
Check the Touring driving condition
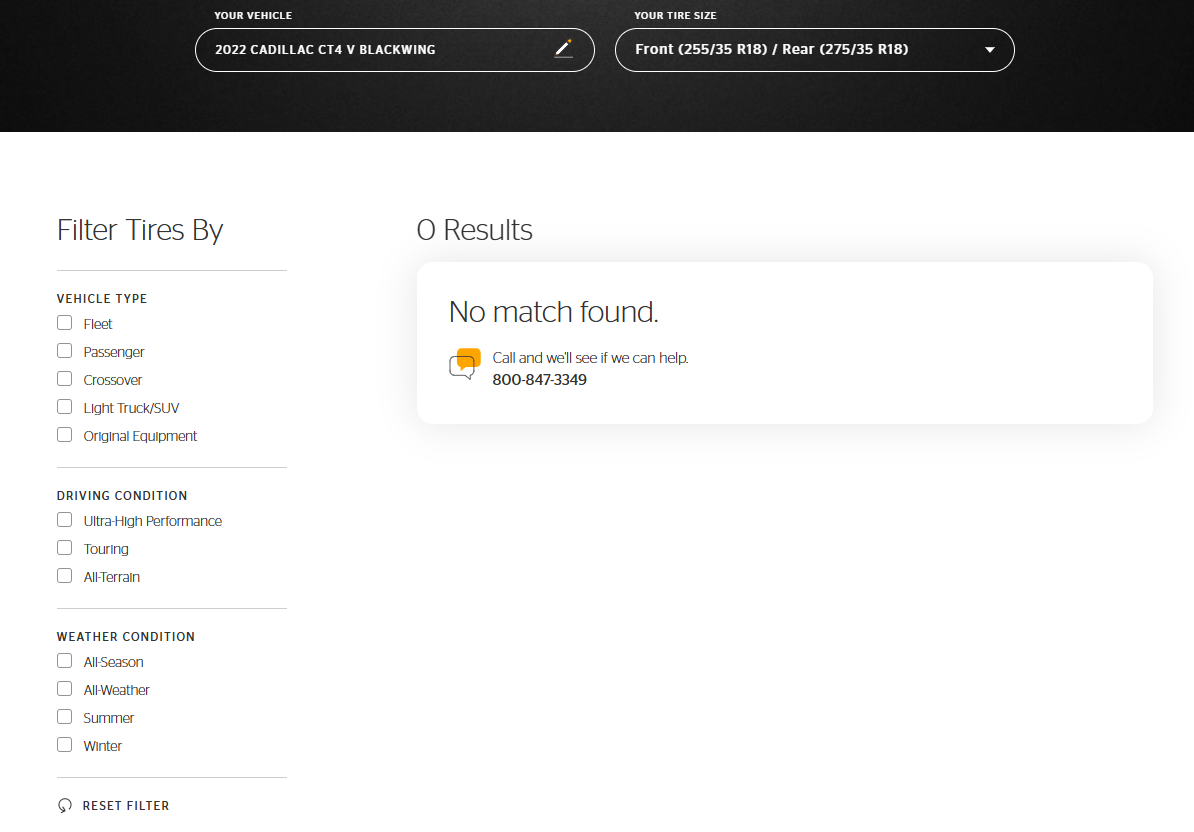click(65, 548)
